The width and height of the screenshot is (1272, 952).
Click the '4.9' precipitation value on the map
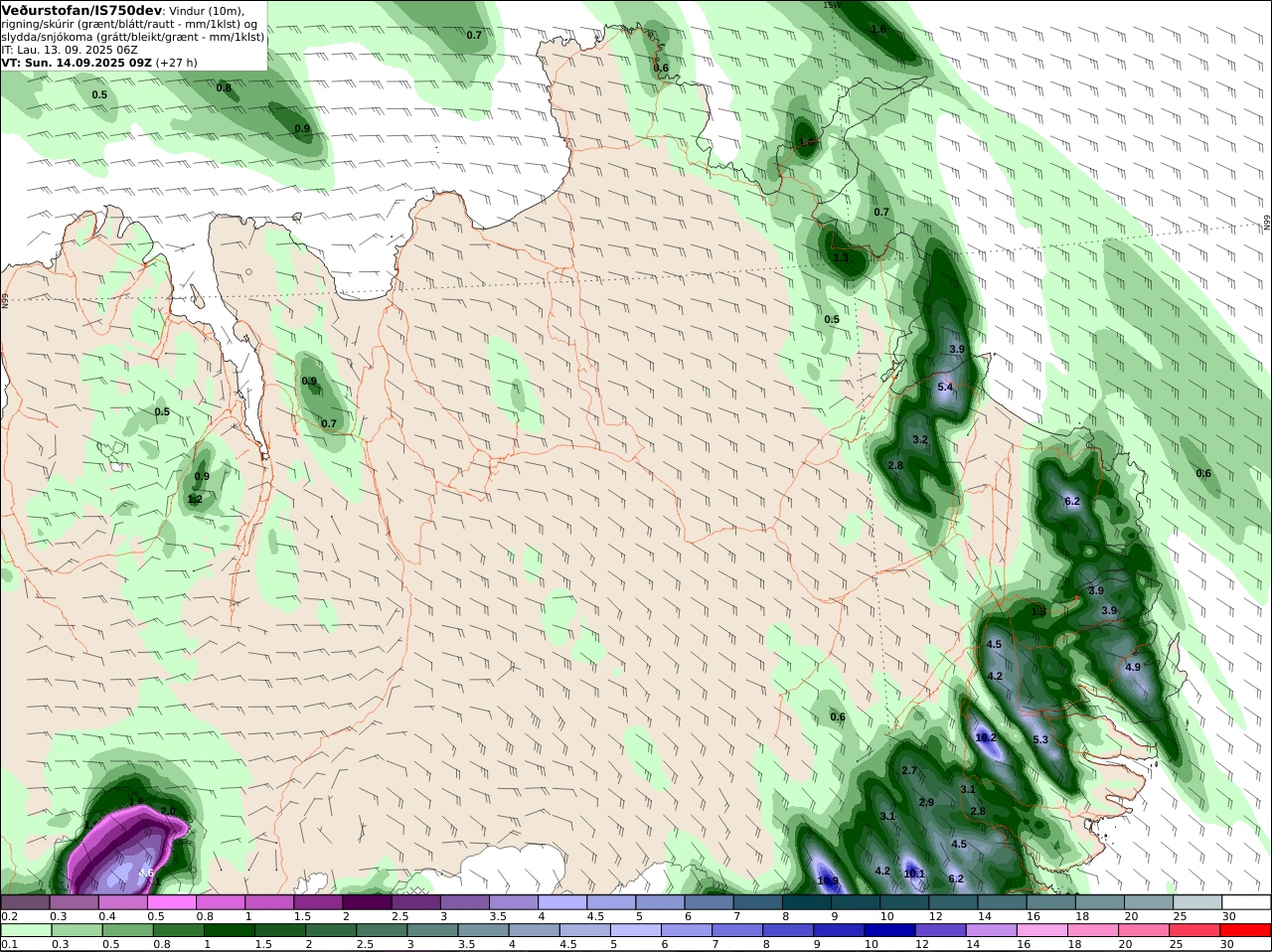tap(1133, 667)
